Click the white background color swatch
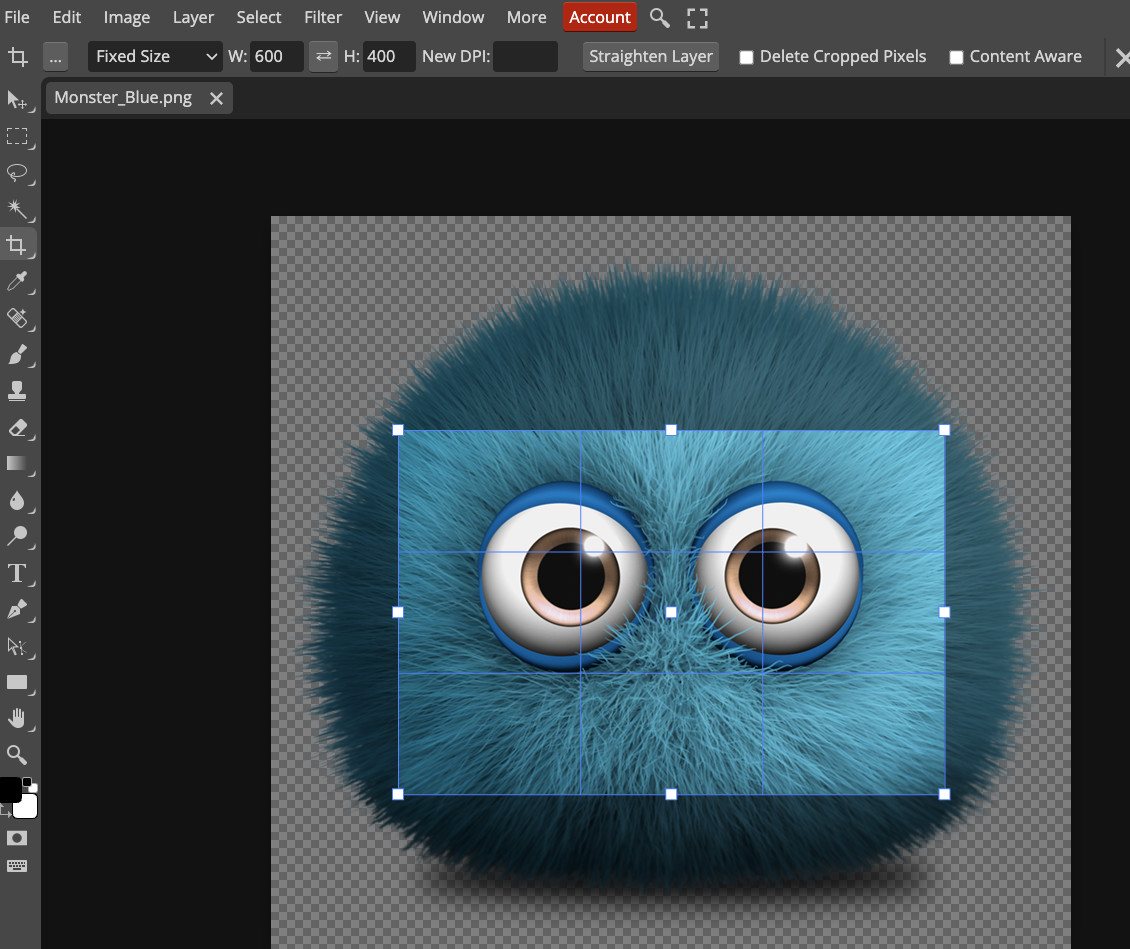 [27, 806]
